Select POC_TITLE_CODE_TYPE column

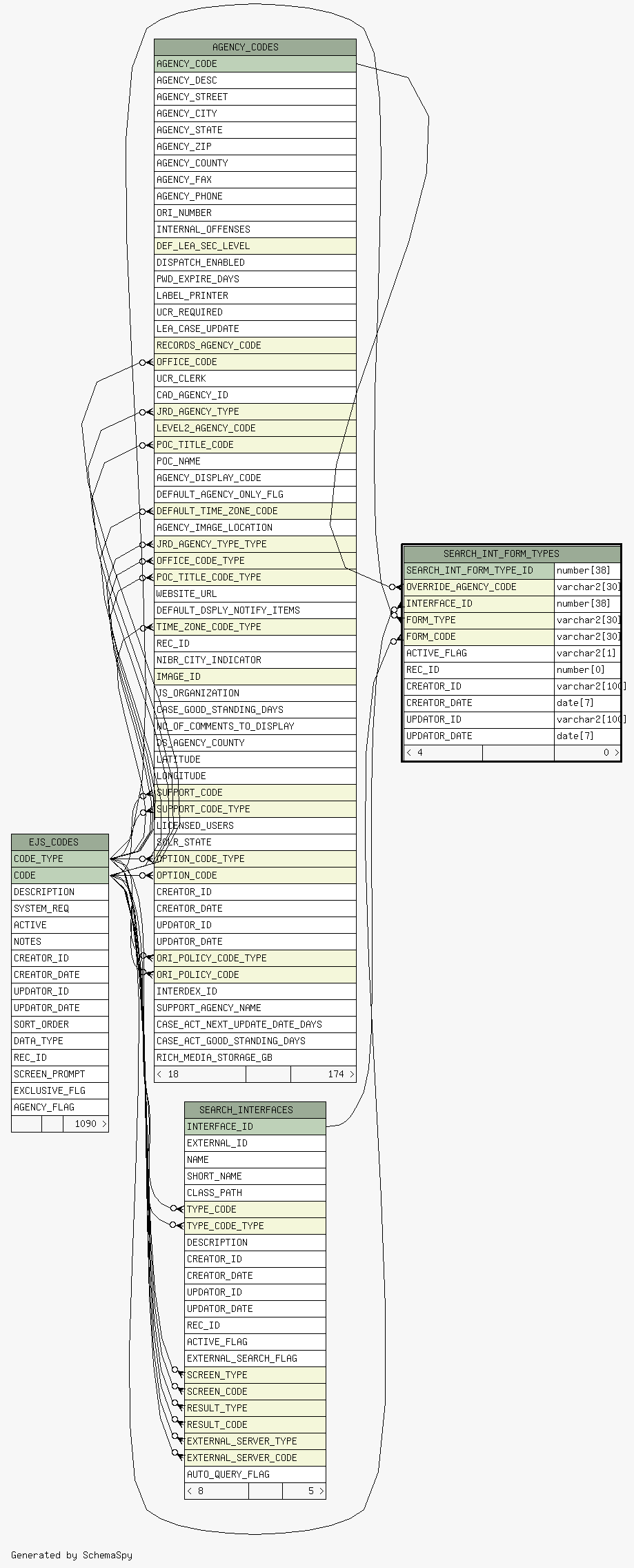(x=255, y=577)
